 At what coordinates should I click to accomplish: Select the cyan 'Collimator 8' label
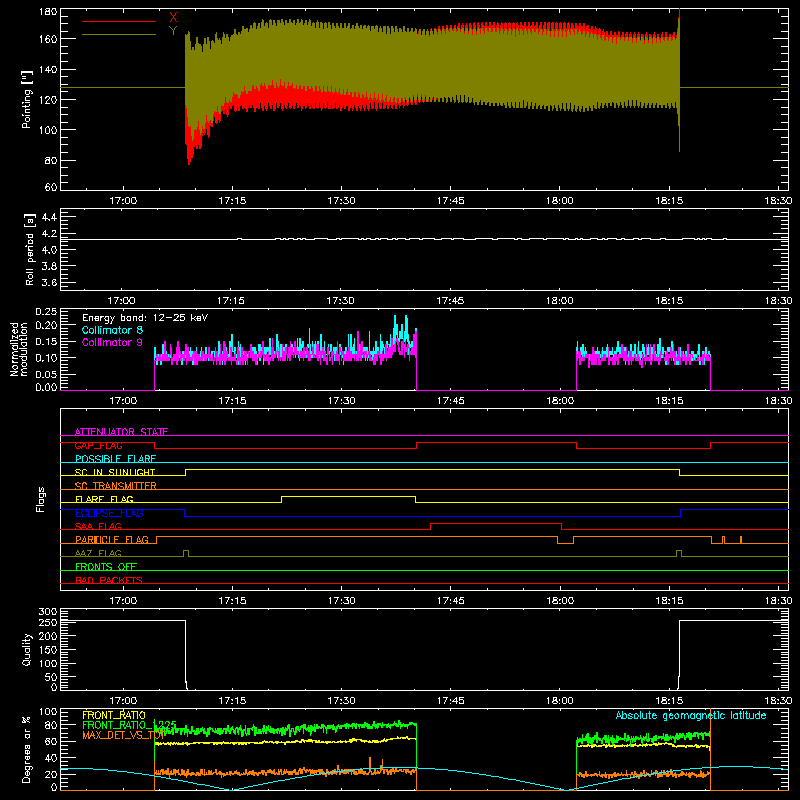112,330
